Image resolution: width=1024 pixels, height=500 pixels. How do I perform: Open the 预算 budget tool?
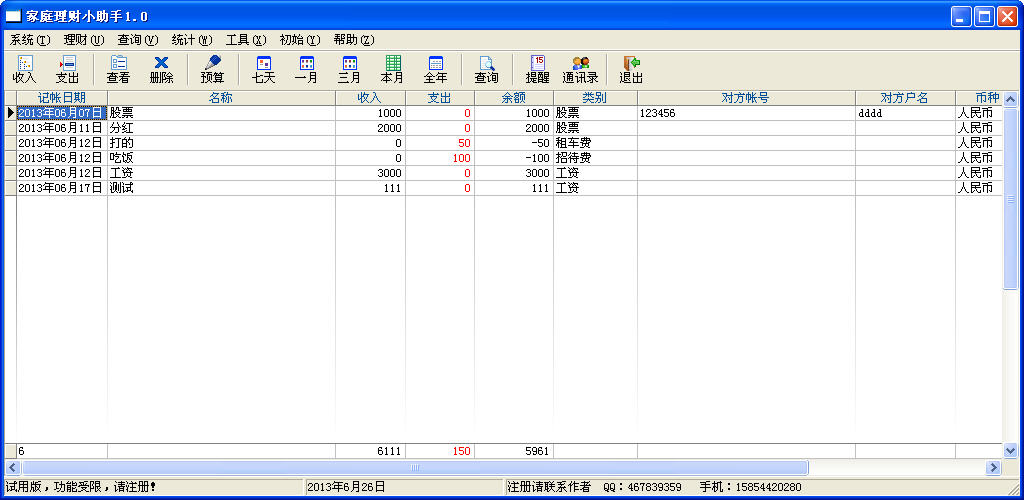click(212, 69)
